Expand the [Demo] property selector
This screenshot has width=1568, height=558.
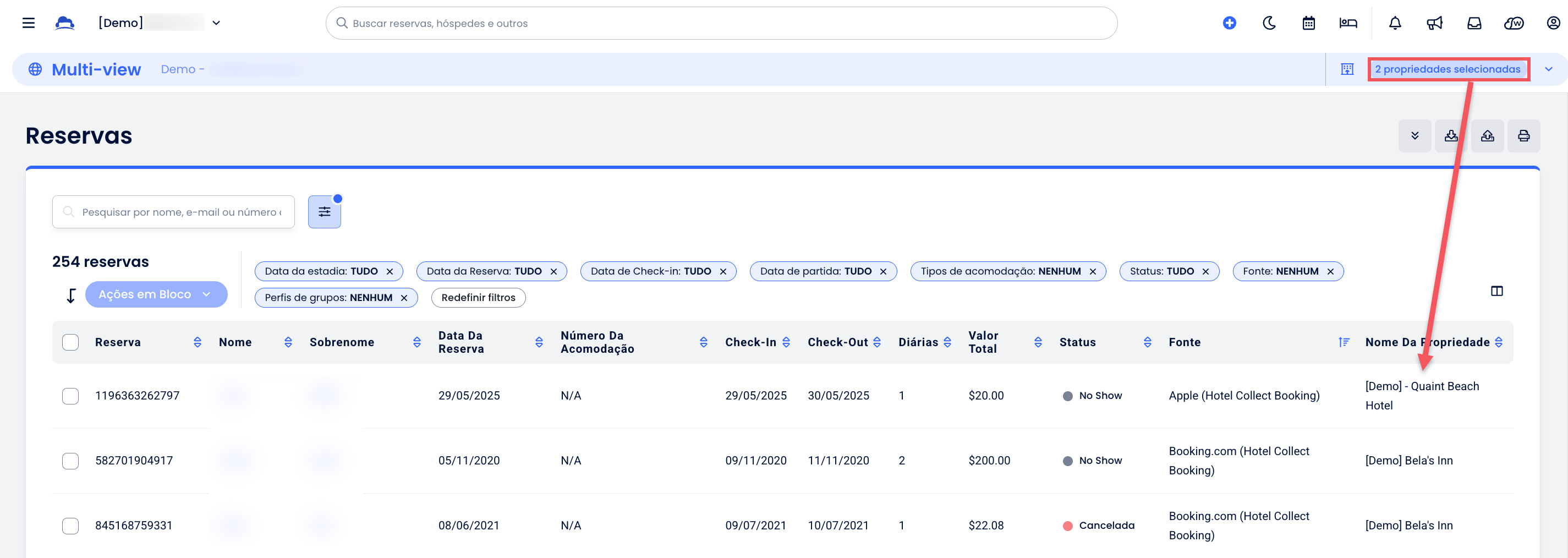click(216, 23)
